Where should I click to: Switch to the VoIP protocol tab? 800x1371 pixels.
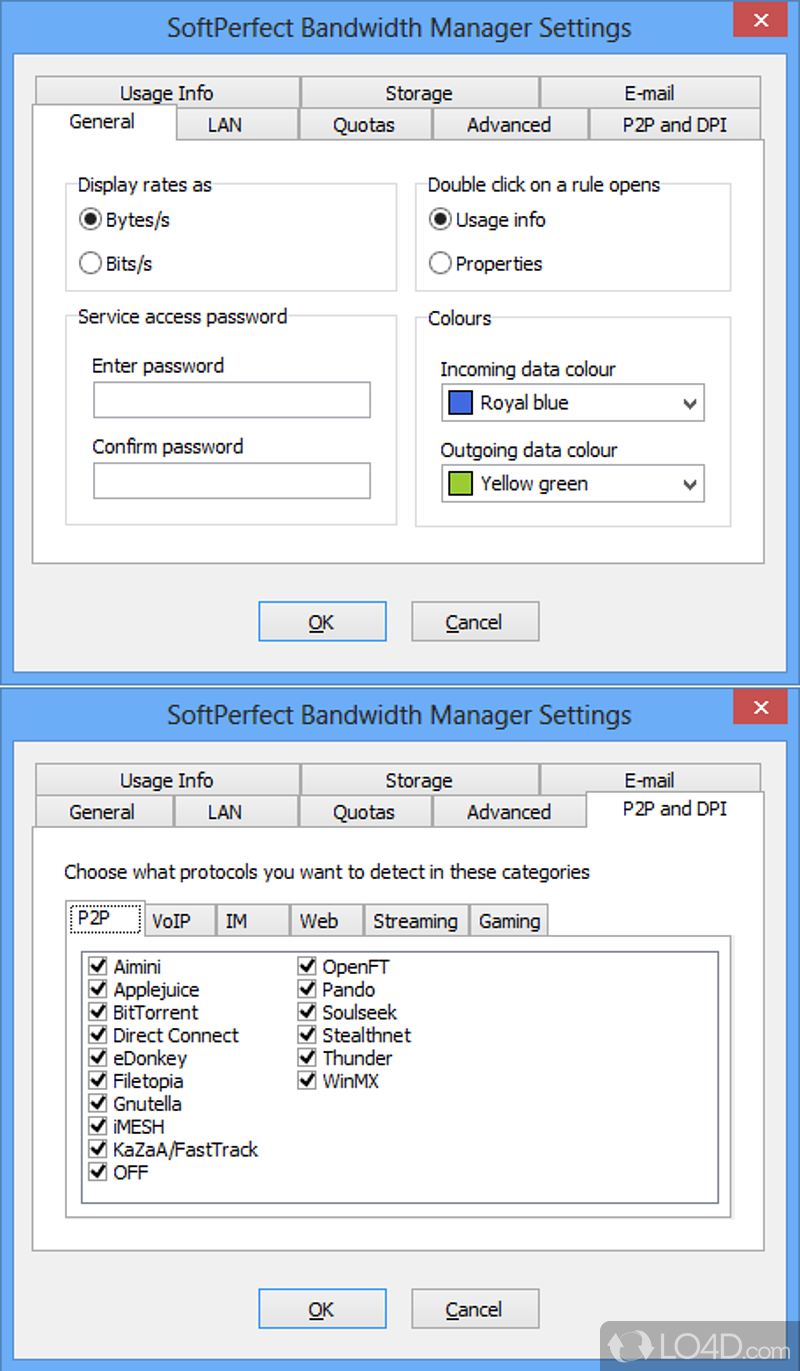(171, 921)
